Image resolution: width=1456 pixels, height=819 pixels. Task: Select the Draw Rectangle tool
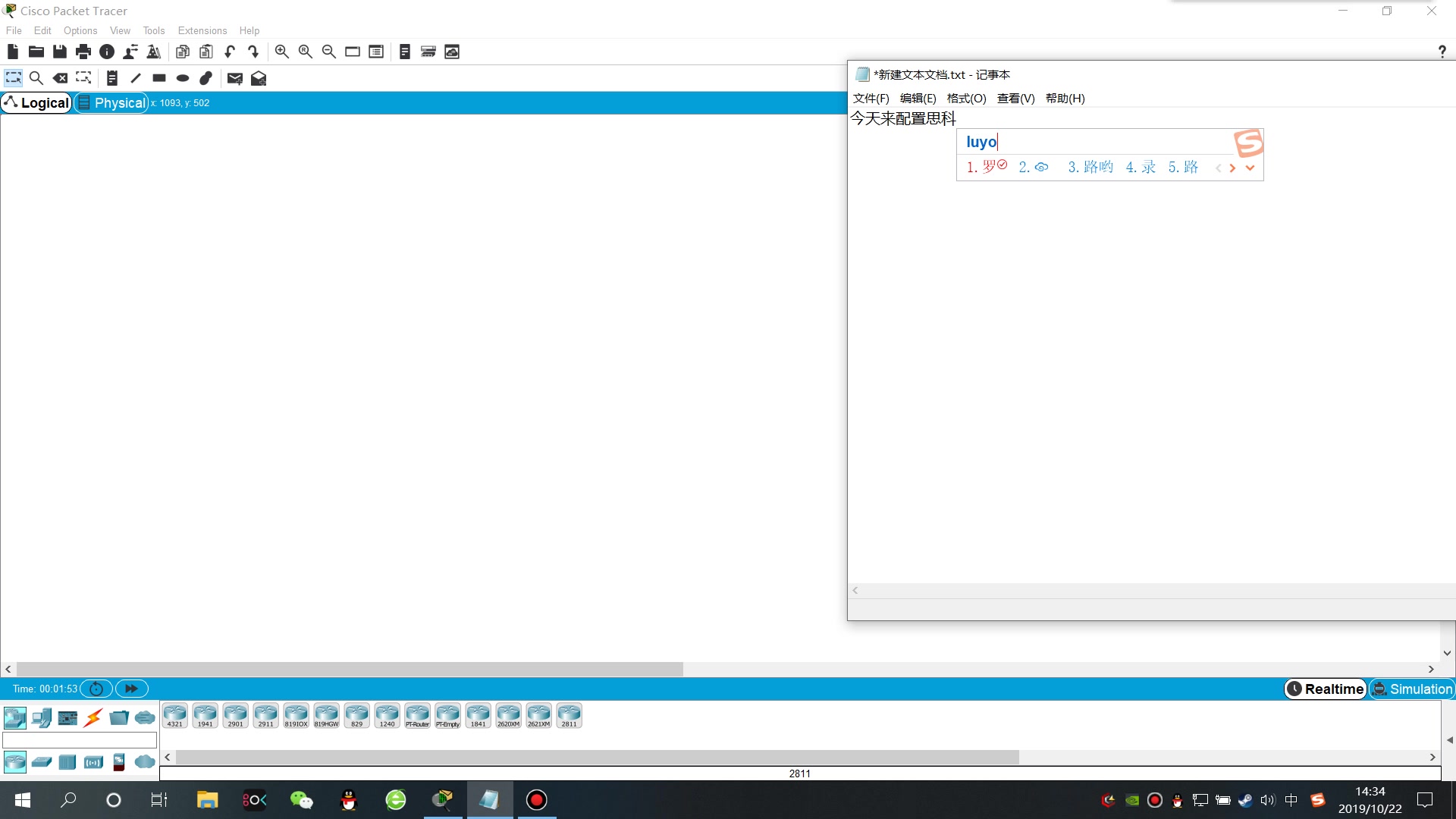(159, 78)
